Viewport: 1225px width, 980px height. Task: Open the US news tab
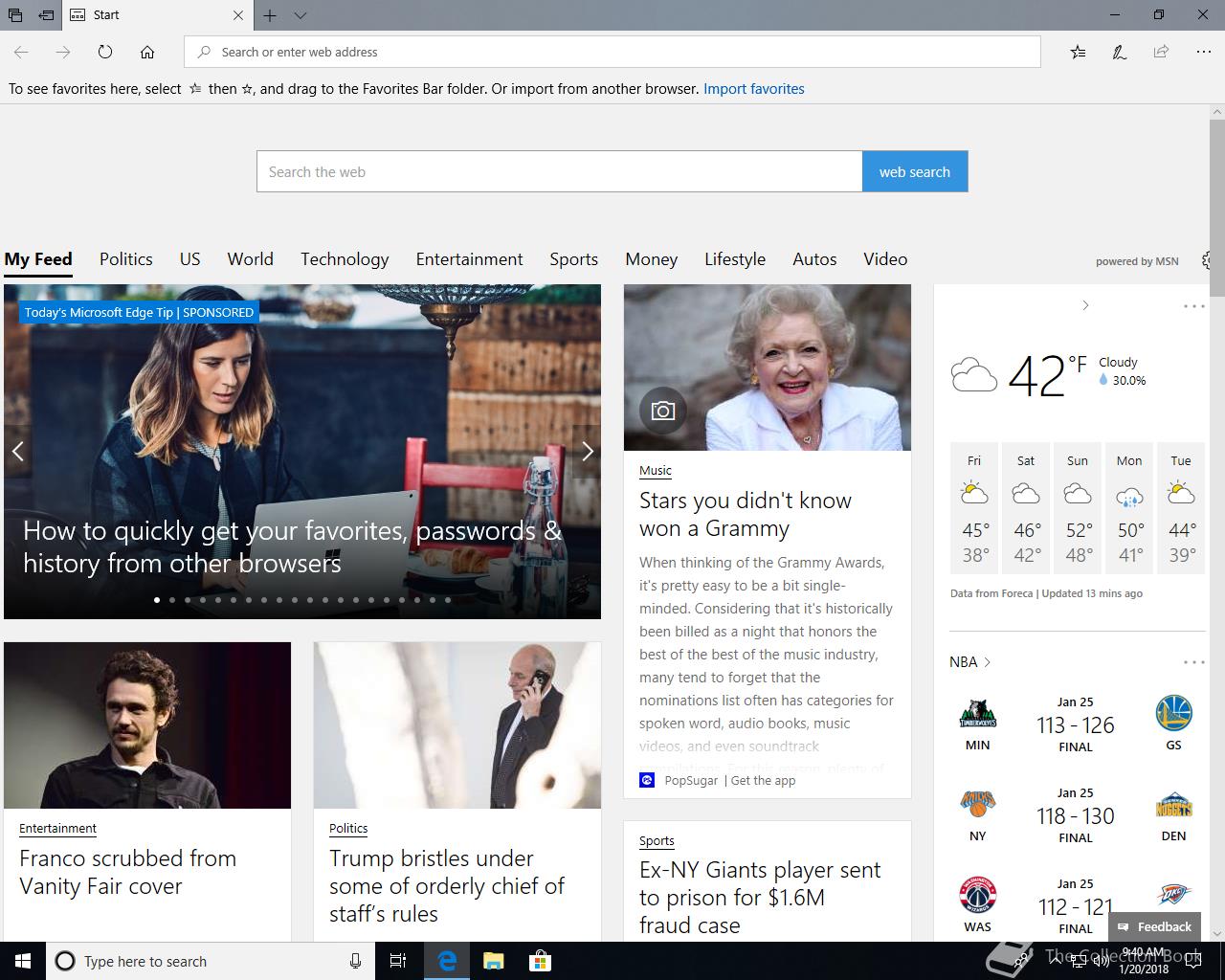[x=190, y=259]
